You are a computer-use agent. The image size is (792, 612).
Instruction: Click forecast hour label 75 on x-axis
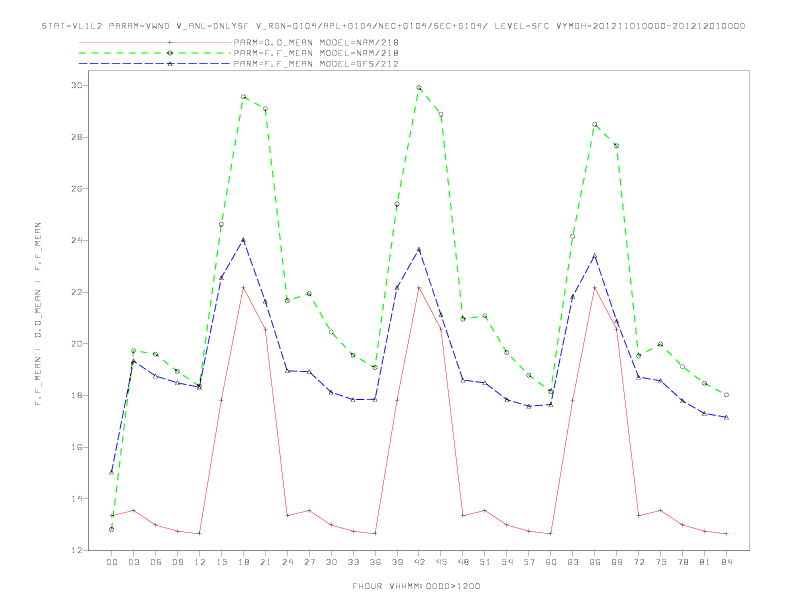(x=661, y=562)
